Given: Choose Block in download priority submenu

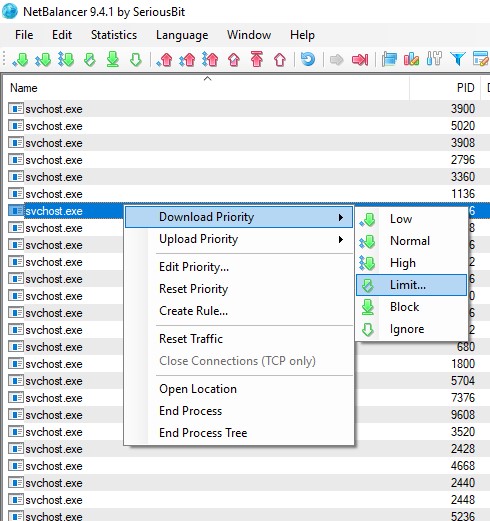Looking at the screenshot, I should [412, 307].
